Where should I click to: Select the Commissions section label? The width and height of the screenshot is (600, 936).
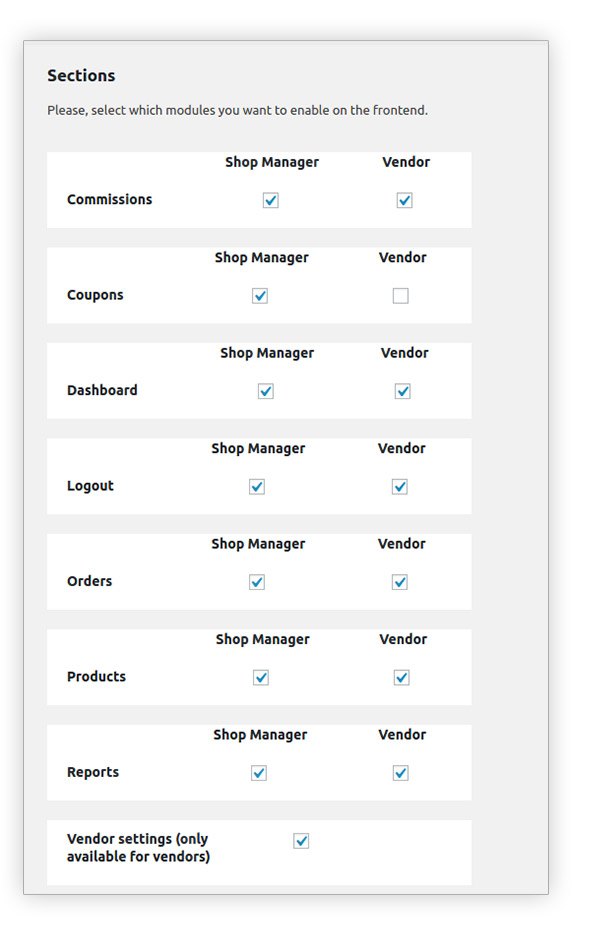(110, 199)
